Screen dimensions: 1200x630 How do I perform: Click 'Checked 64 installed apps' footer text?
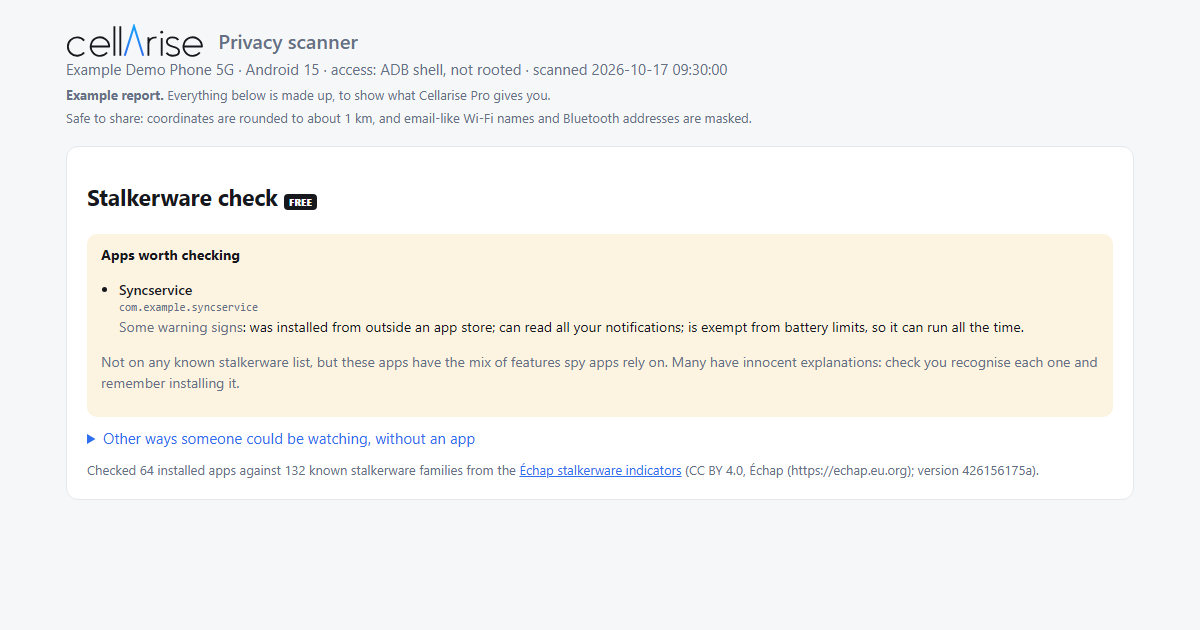click(563, 470)
